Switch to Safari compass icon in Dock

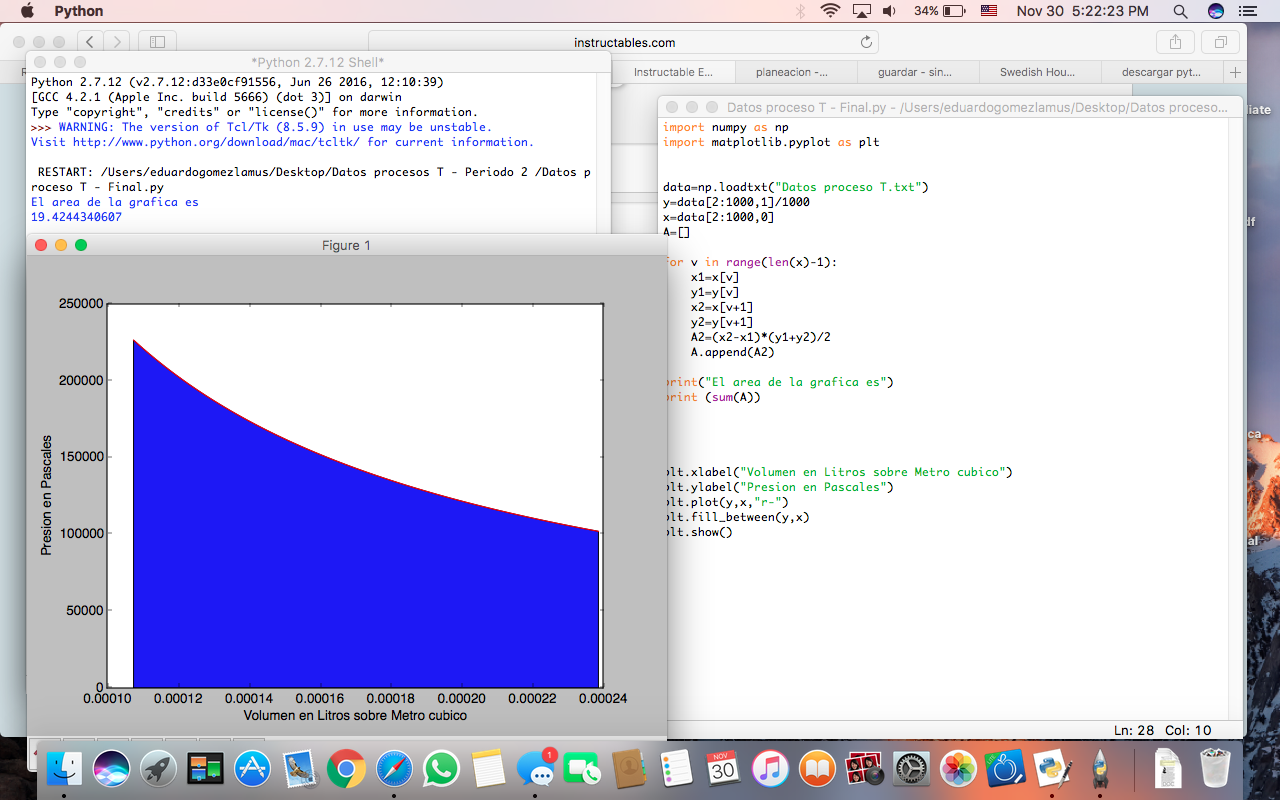pos(394,768)
